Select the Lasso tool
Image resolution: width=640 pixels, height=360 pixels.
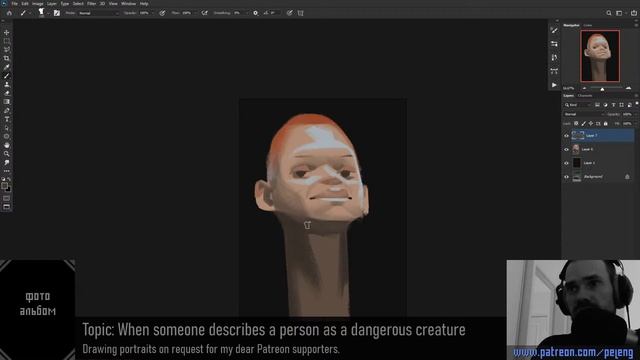click(7, 49)
